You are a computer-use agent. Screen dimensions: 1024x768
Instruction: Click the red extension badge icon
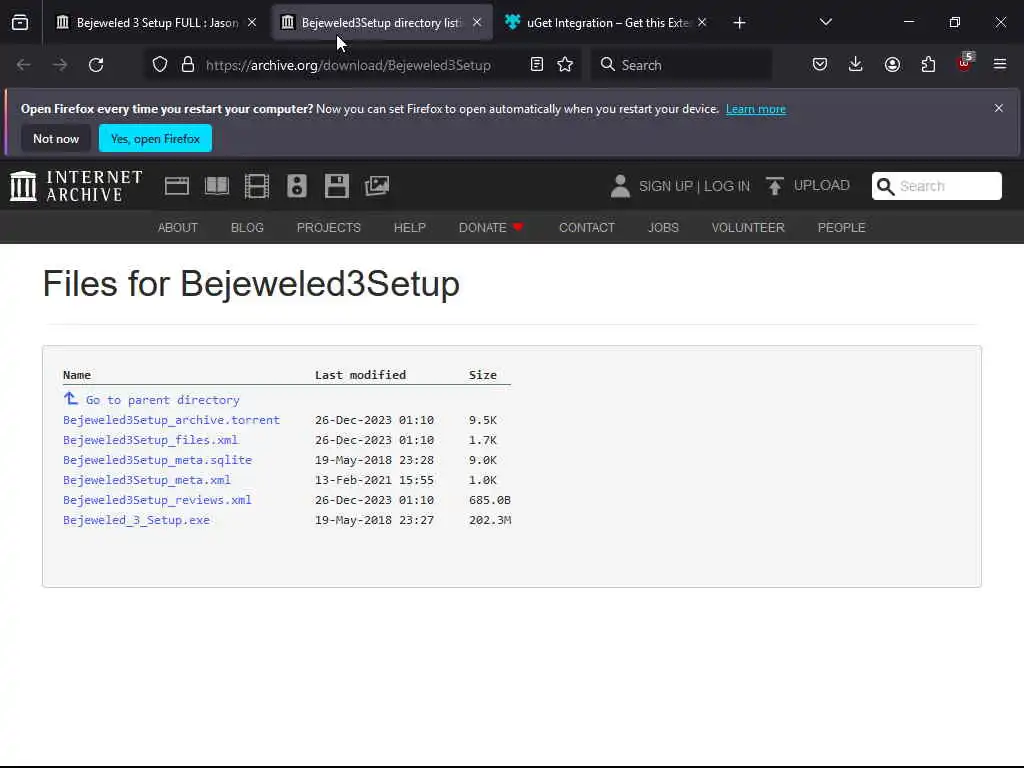[965, 63]
